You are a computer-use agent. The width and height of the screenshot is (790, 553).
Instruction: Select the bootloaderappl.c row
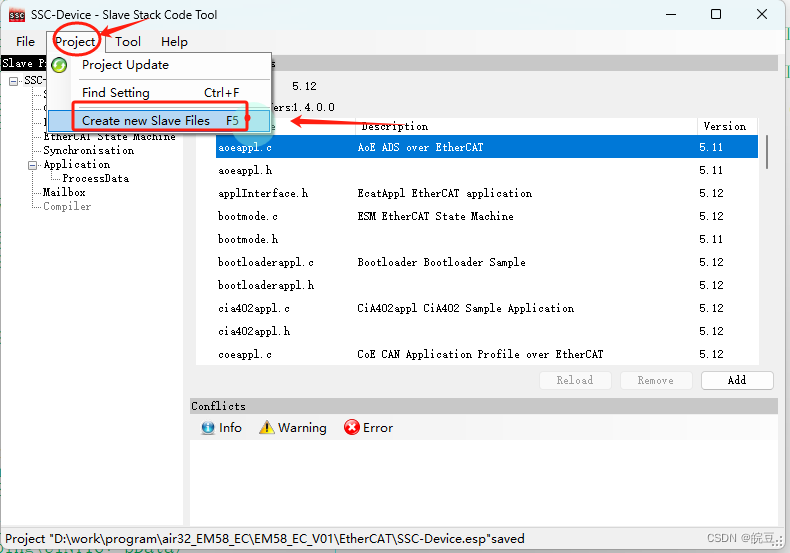tap(487, 262)
